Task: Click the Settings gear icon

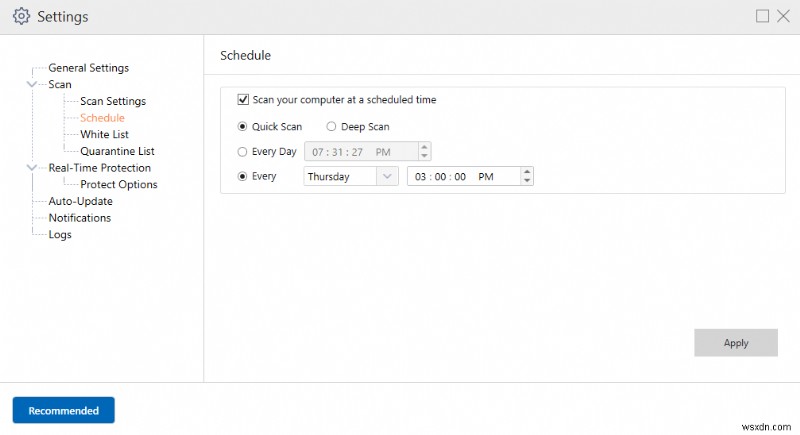Action: pos(21,16)
